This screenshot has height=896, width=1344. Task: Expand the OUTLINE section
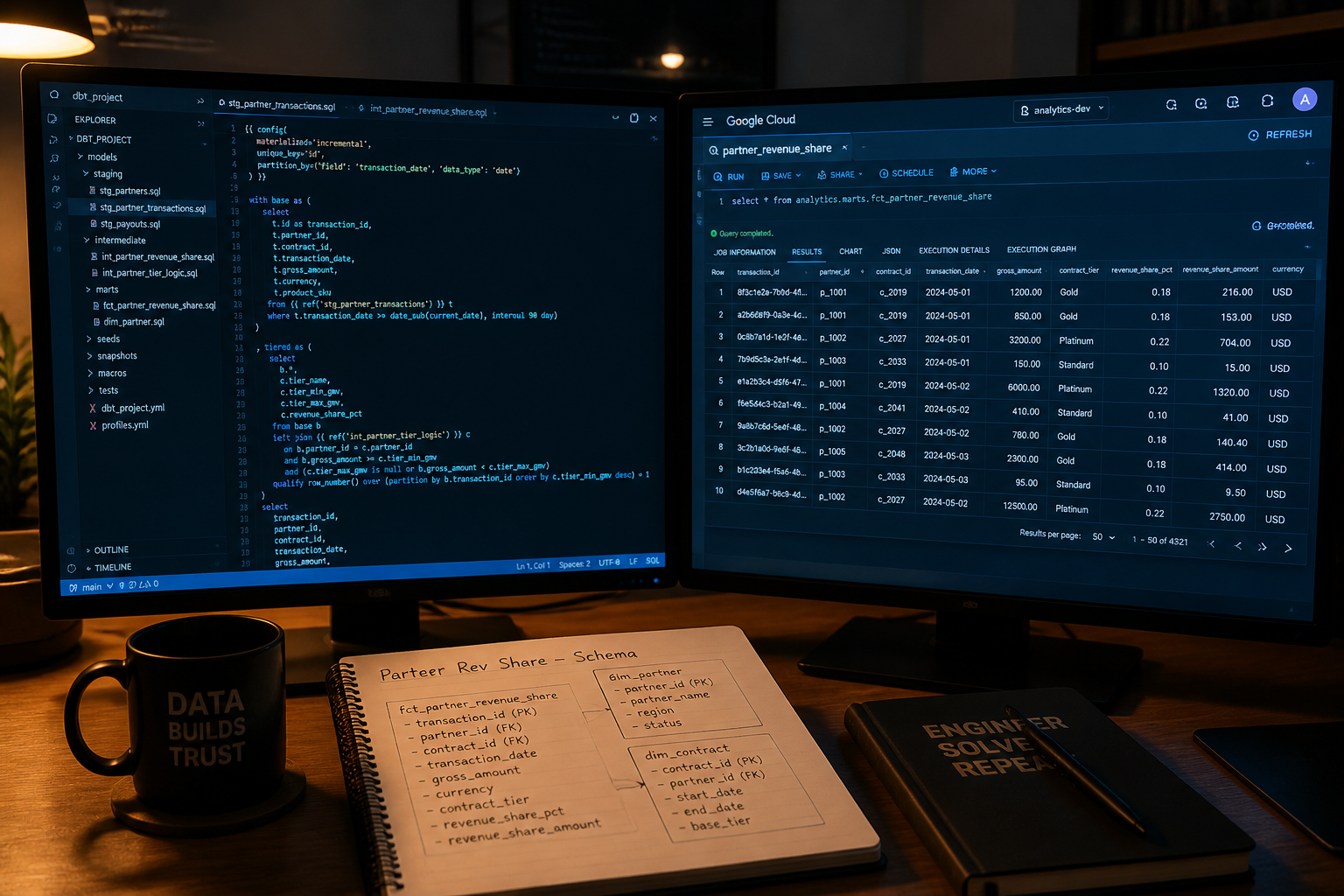(107, 550)
